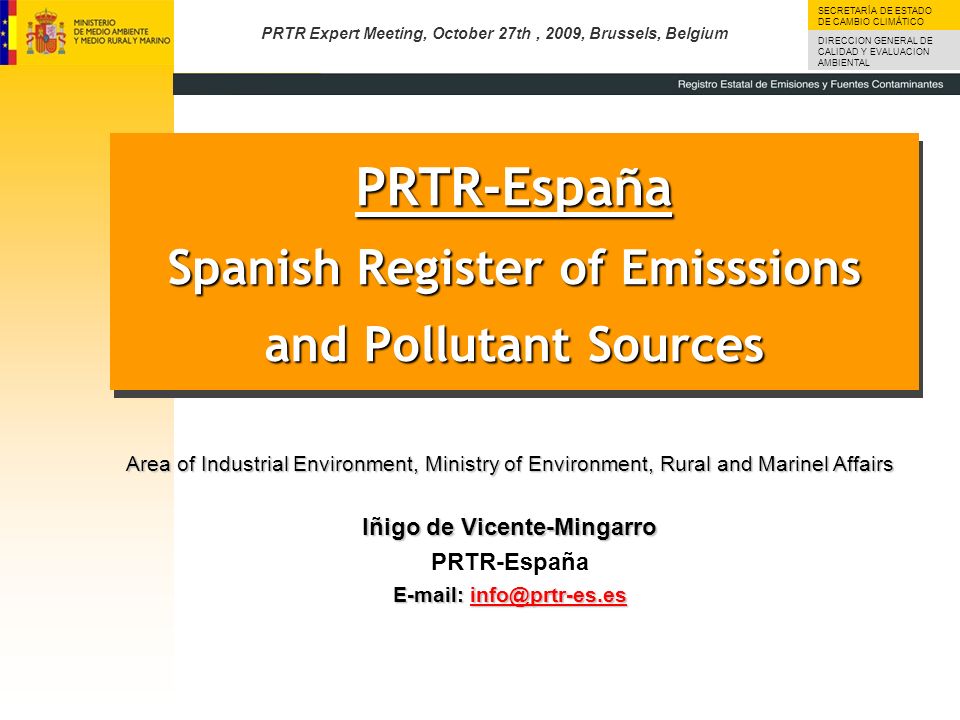Screen dimensions: 960x720
Task: Select the 'PRTR-España' underlined title
Action: pos(514,188)
